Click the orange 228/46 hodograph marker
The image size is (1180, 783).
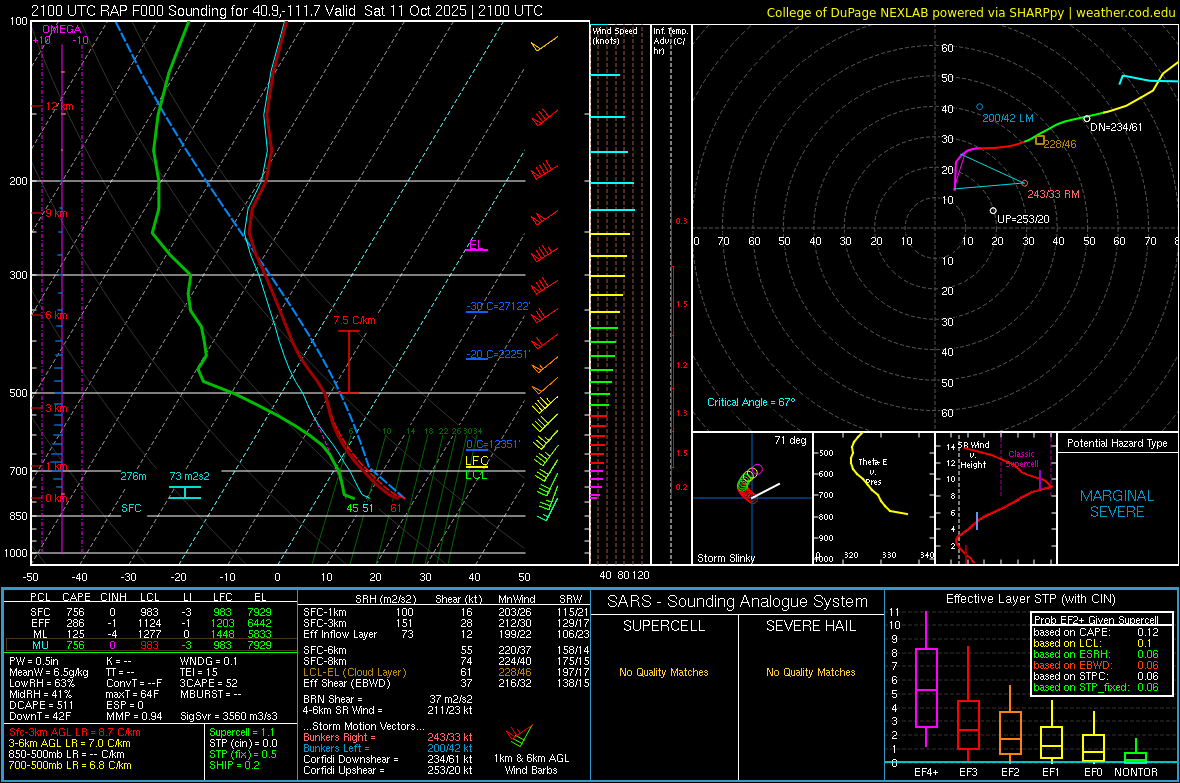coord(1060,144)
